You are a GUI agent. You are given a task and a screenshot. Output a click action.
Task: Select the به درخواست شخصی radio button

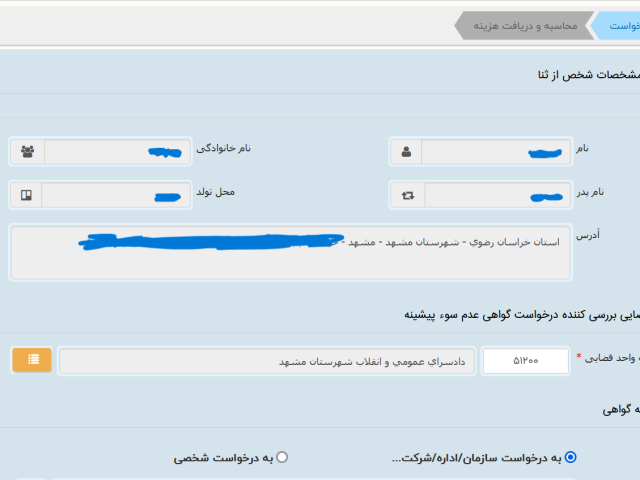(x=282, y=457)
